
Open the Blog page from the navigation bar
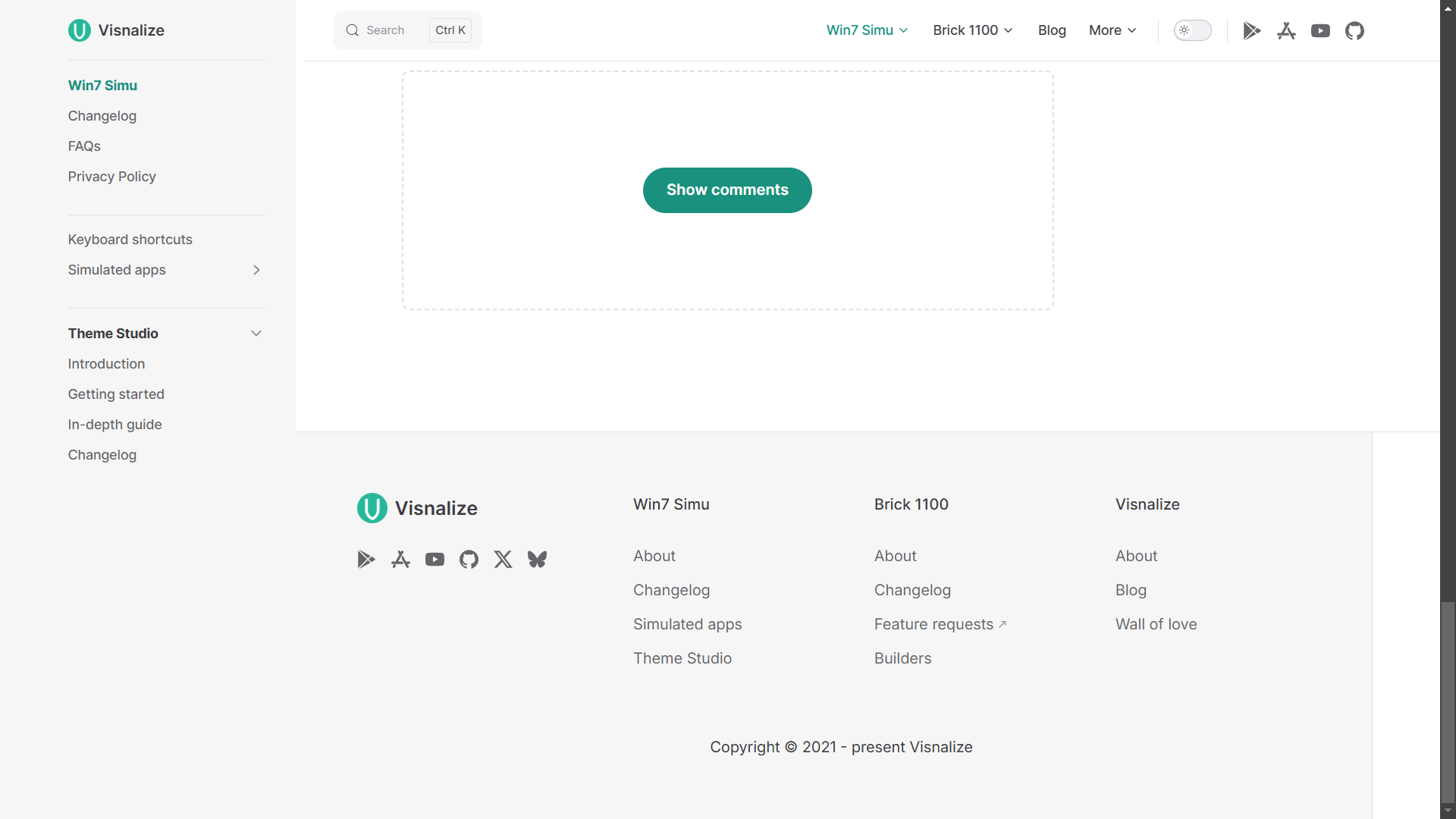click(x=1051, y=30)
